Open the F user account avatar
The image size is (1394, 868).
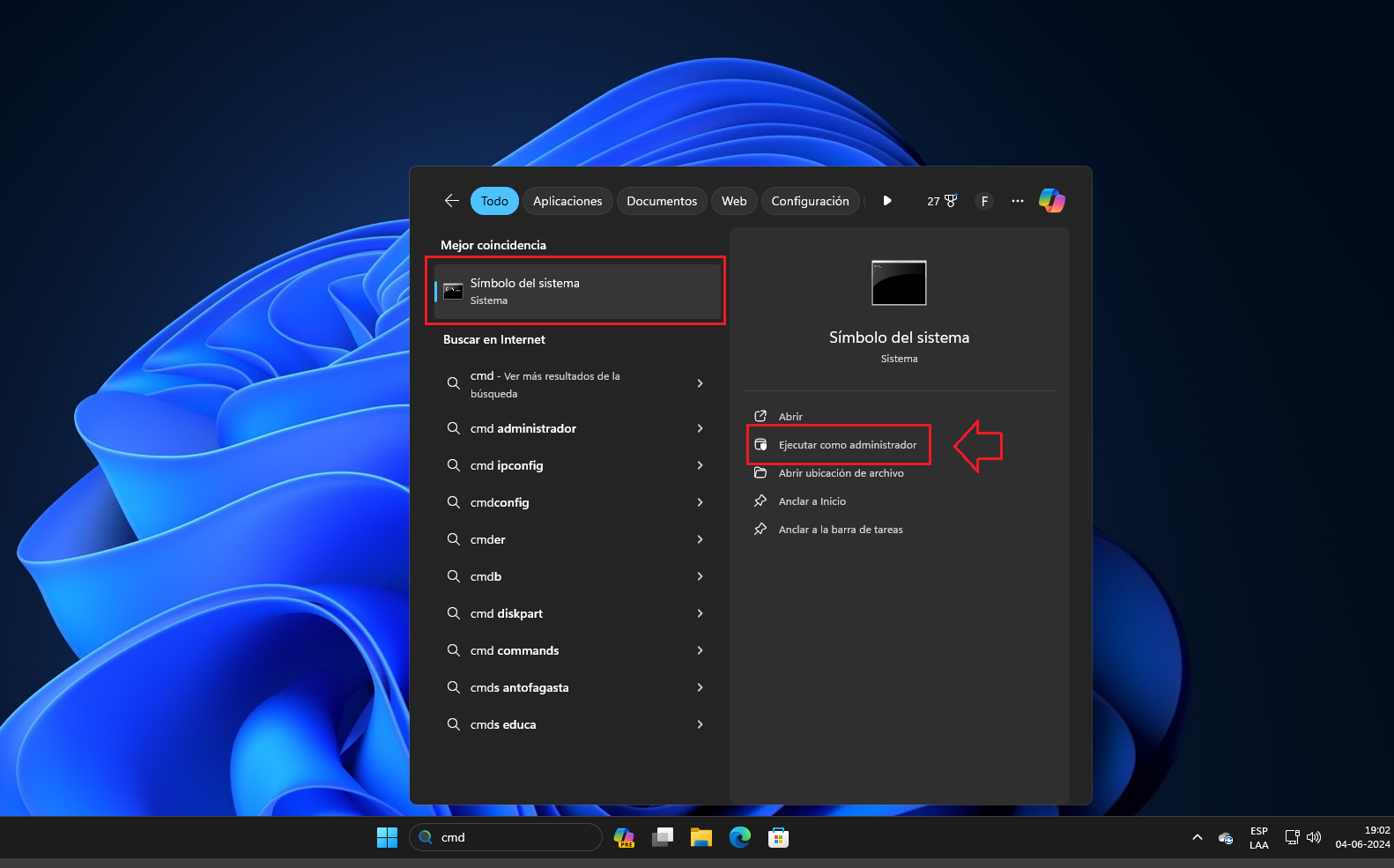click(984, 201)
